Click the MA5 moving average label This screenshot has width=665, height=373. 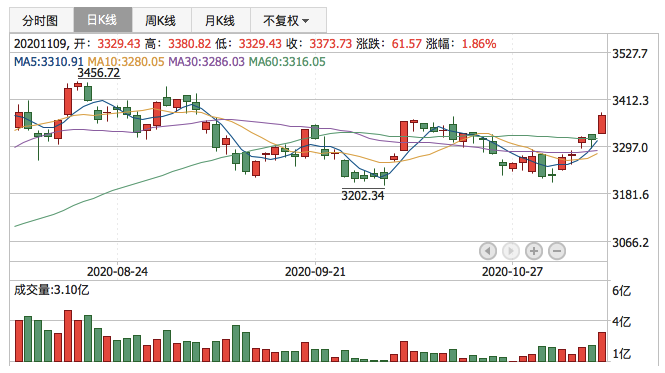[49, 62]
